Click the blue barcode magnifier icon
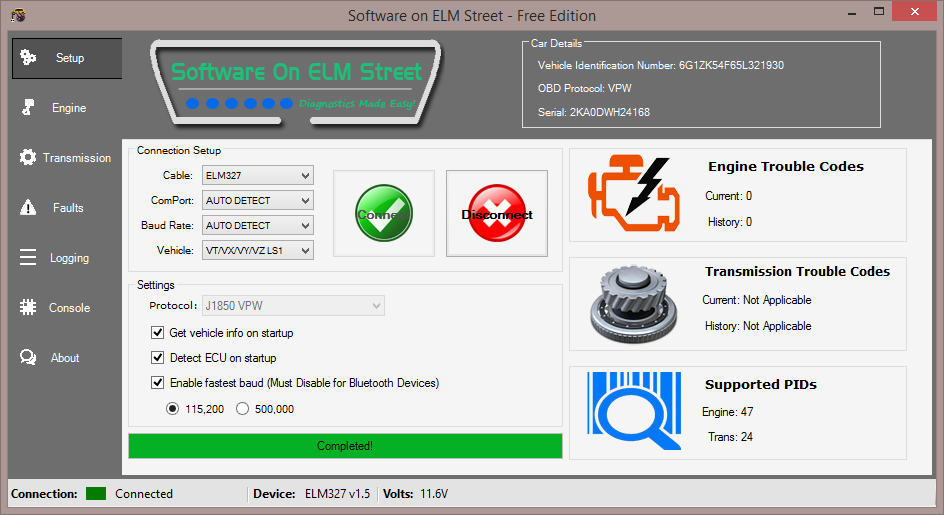 tap(634, 411)
